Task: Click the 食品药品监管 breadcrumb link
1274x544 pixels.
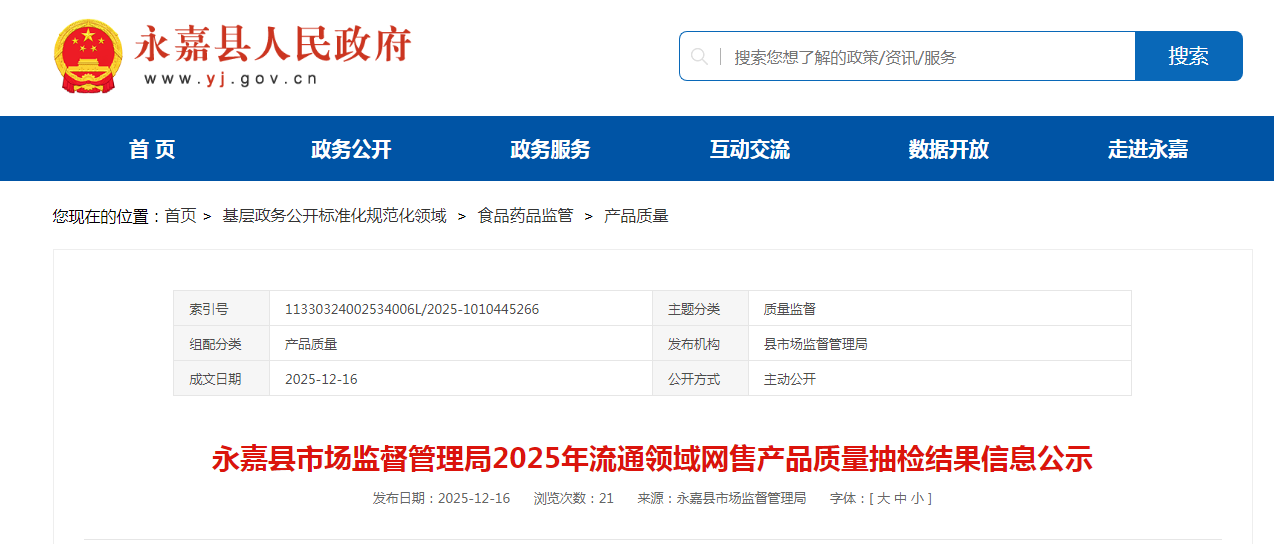Action: coord(525,215)
